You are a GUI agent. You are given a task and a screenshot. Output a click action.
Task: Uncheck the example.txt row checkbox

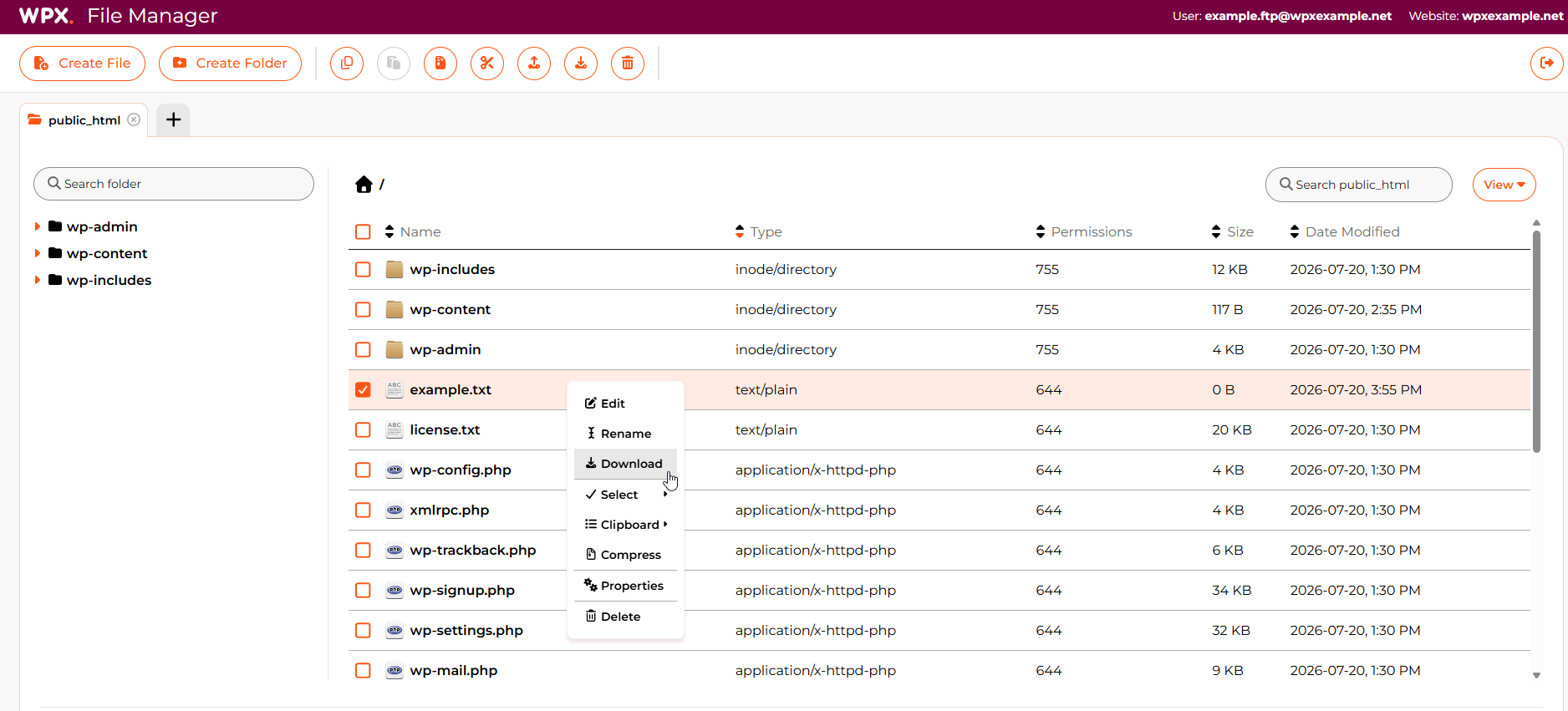click(363, 389)
